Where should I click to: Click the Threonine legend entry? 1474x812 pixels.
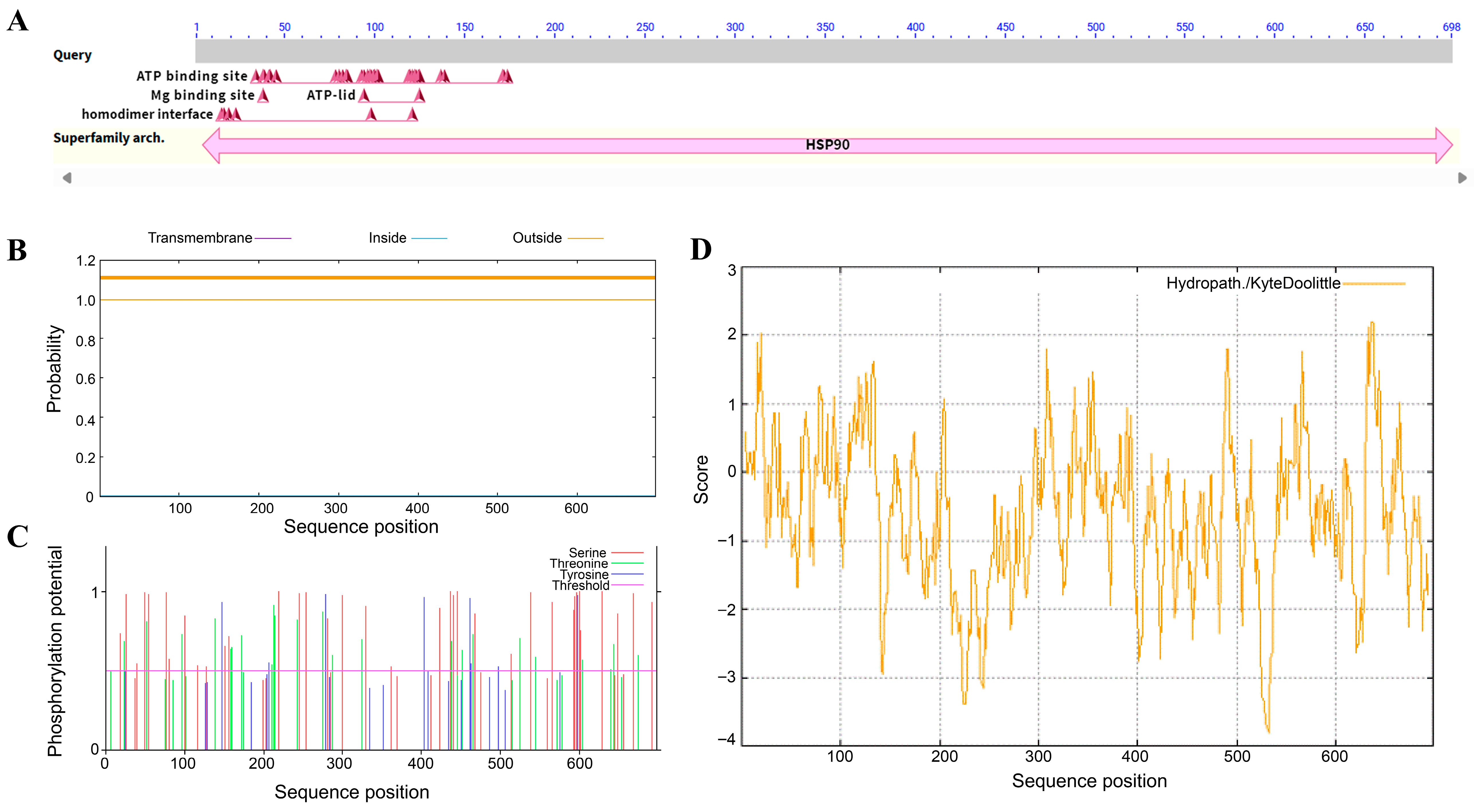click(x=578, y=564)
